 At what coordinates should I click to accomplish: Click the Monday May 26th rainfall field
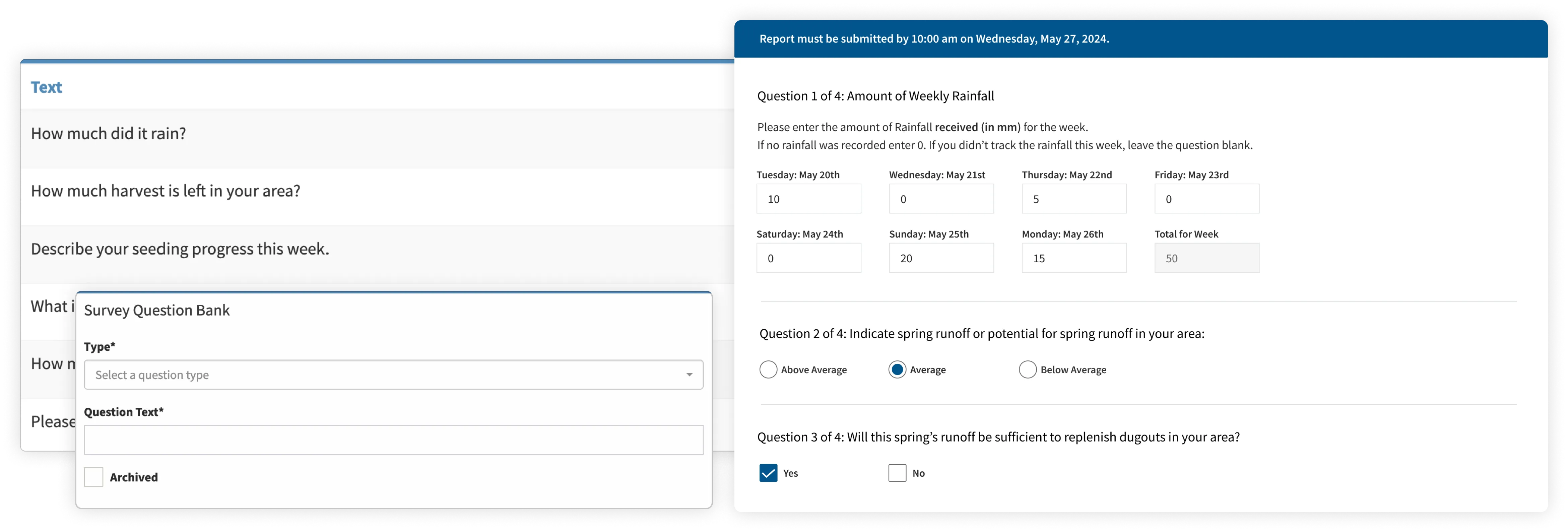(x=1074, y=258)
